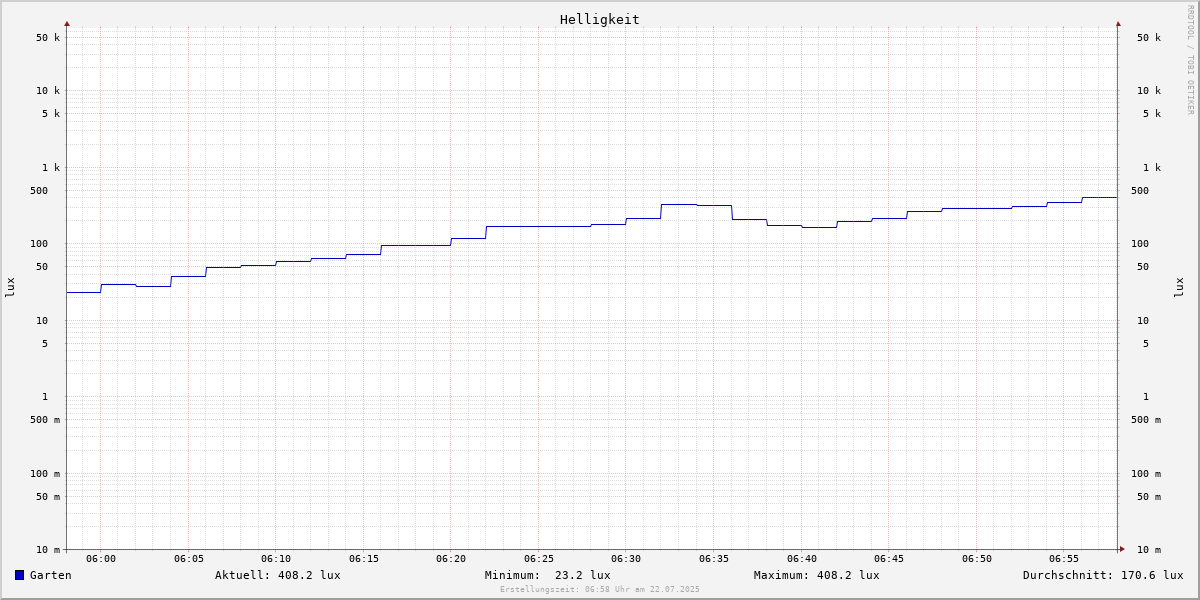
Task: Click the final curve step after 06:55
Action: coord(1100,197)
